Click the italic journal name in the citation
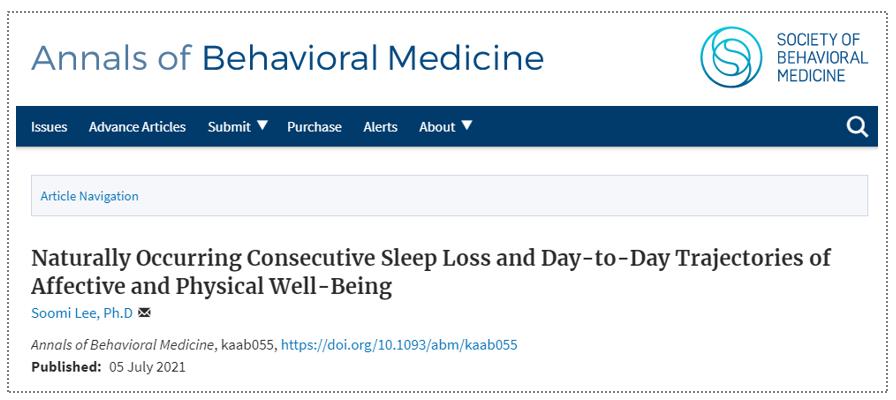Viewport: 896px width, 400px height. (122, 345)
